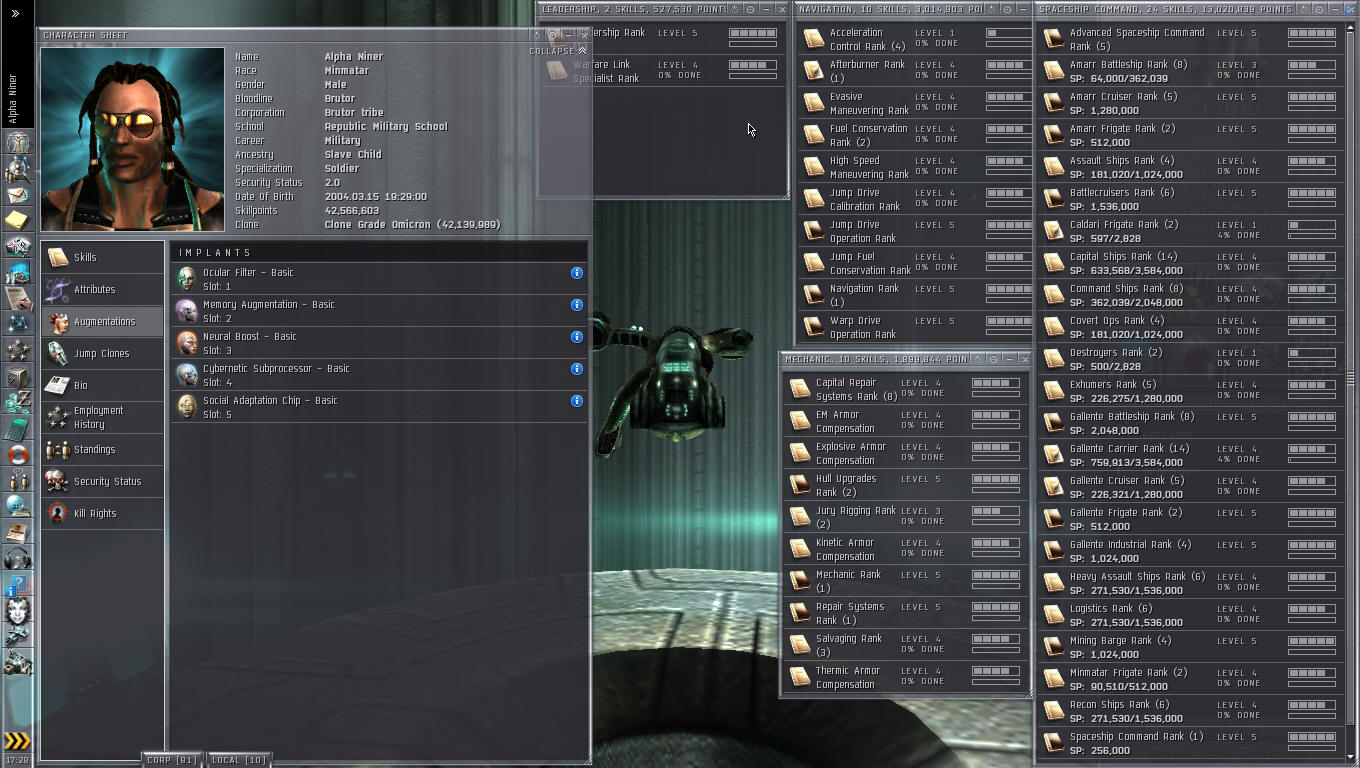Viewport: 1360px width, 768px height.
Task: Show info for Social Adaptation Chip - Basic
Action: point(577,401)
